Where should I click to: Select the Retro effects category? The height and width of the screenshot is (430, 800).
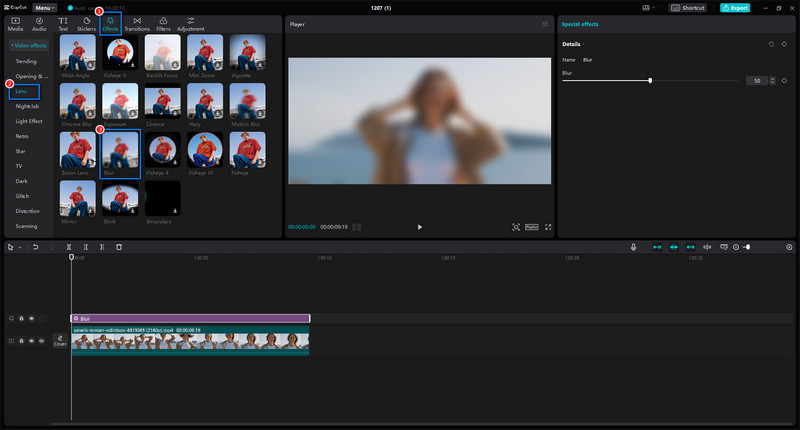pyautogui.click(x=22, y=135)
